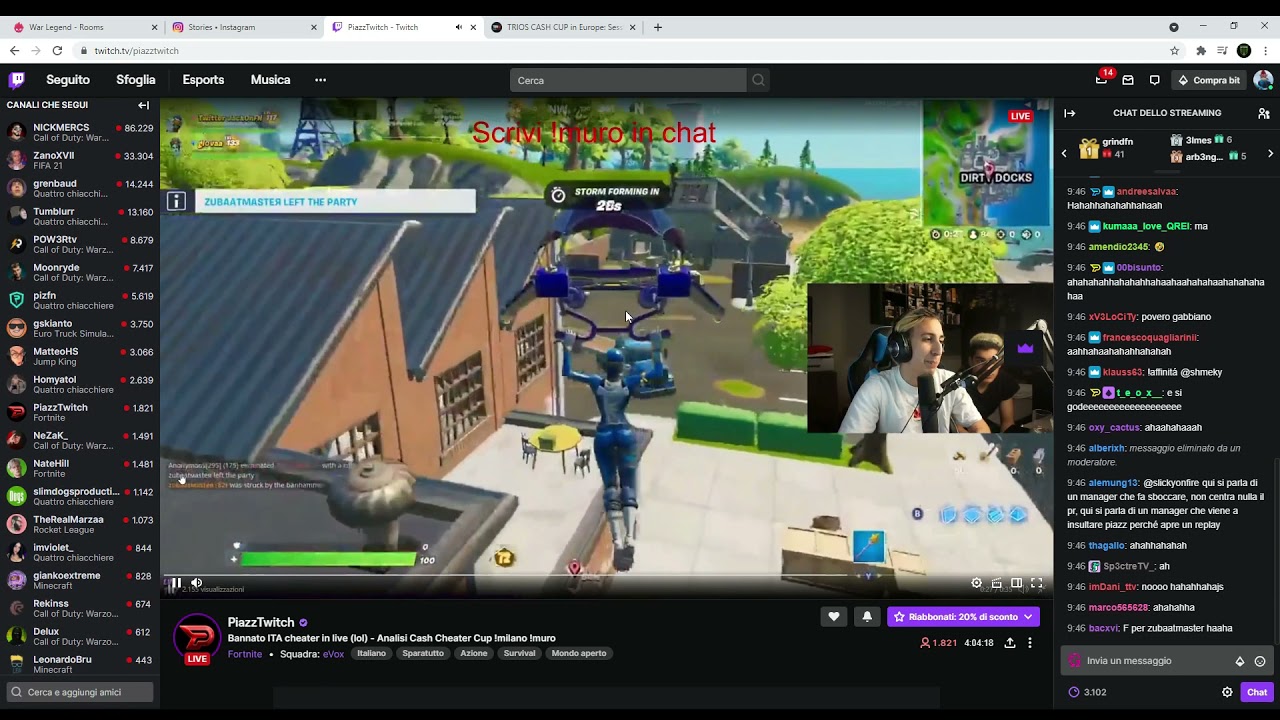The height and width of the screenshot is (720, 1280).
Task: Reload the Twitch page
Action: click(x=57, y=51)
